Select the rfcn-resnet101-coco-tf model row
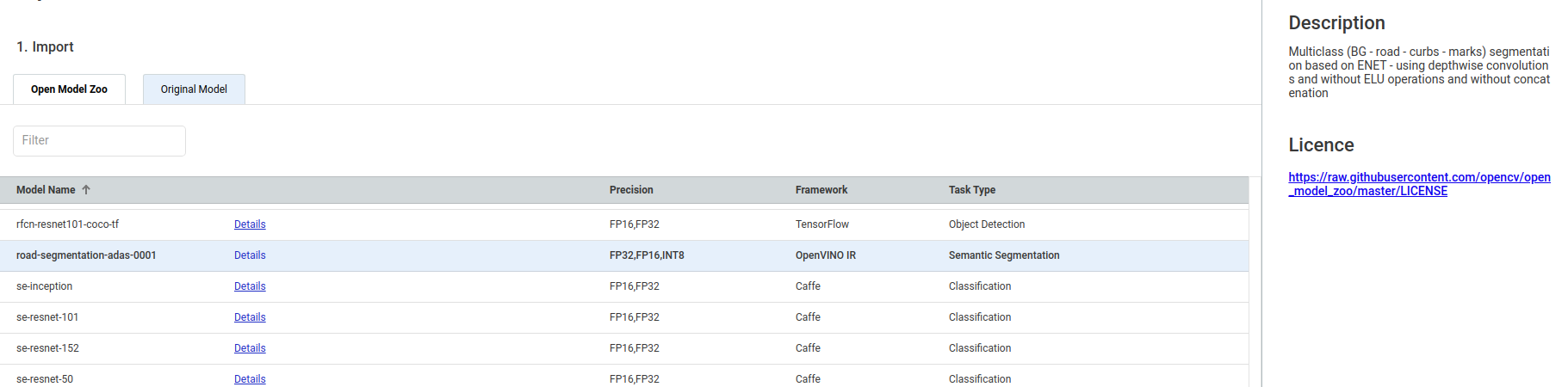 tap(624, 224)
